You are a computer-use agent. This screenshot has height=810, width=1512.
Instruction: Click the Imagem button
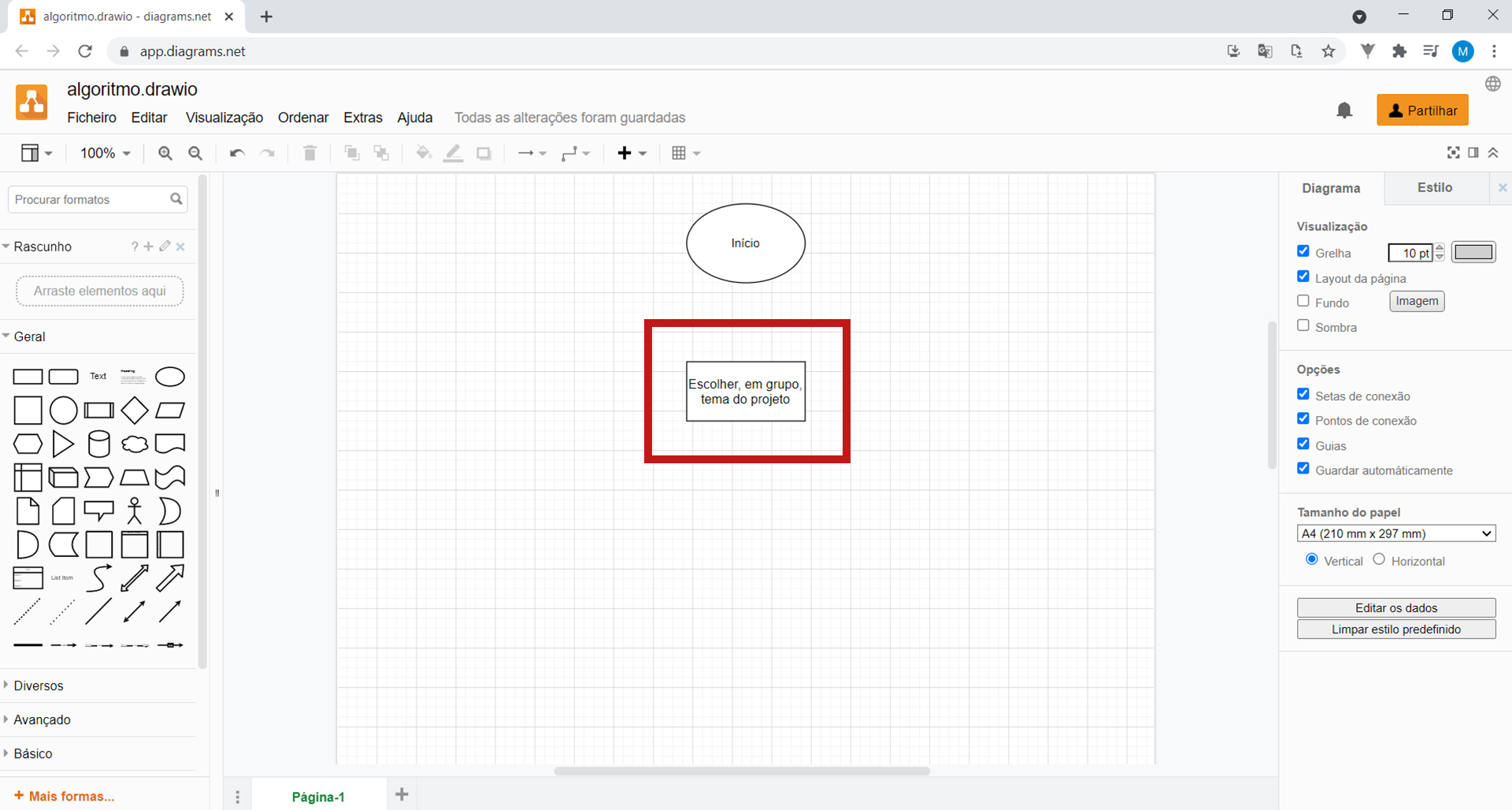point(1417,301)
